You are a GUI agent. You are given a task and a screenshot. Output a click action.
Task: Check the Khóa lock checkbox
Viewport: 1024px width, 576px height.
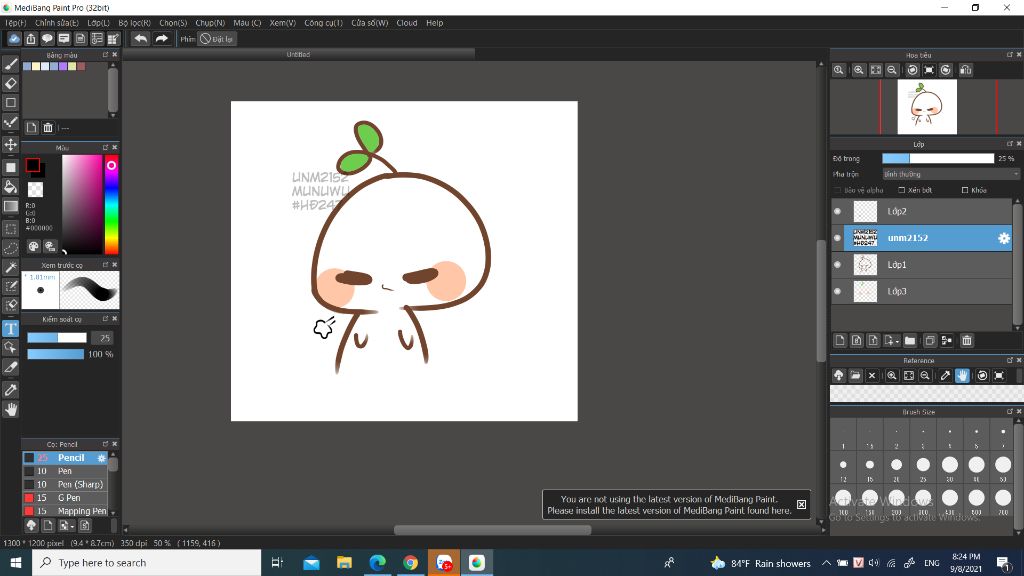965,190
